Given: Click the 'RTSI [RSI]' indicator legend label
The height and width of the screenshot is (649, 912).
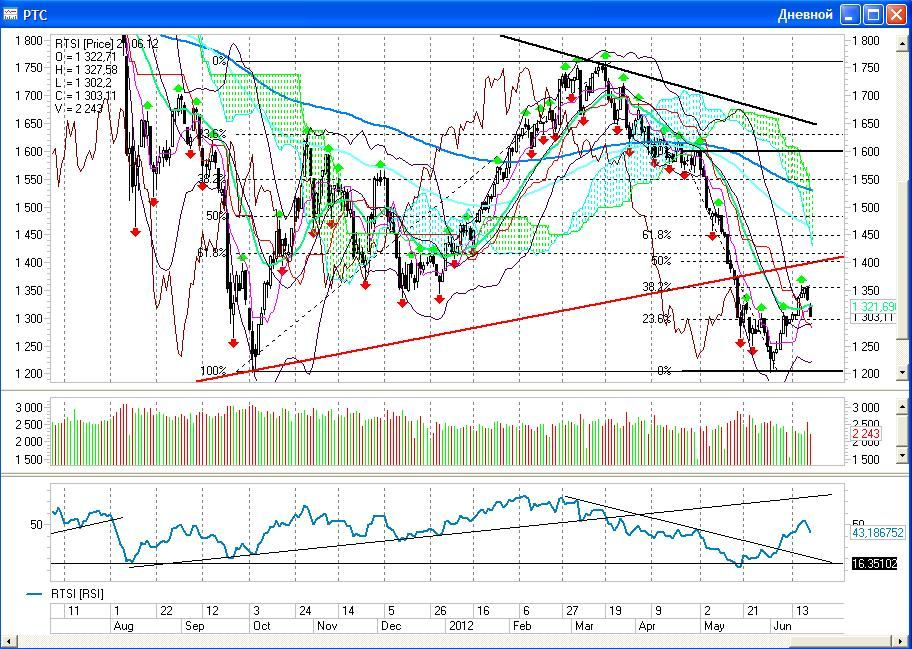Looking at the screenshot, I should click(x=76, y=594).
